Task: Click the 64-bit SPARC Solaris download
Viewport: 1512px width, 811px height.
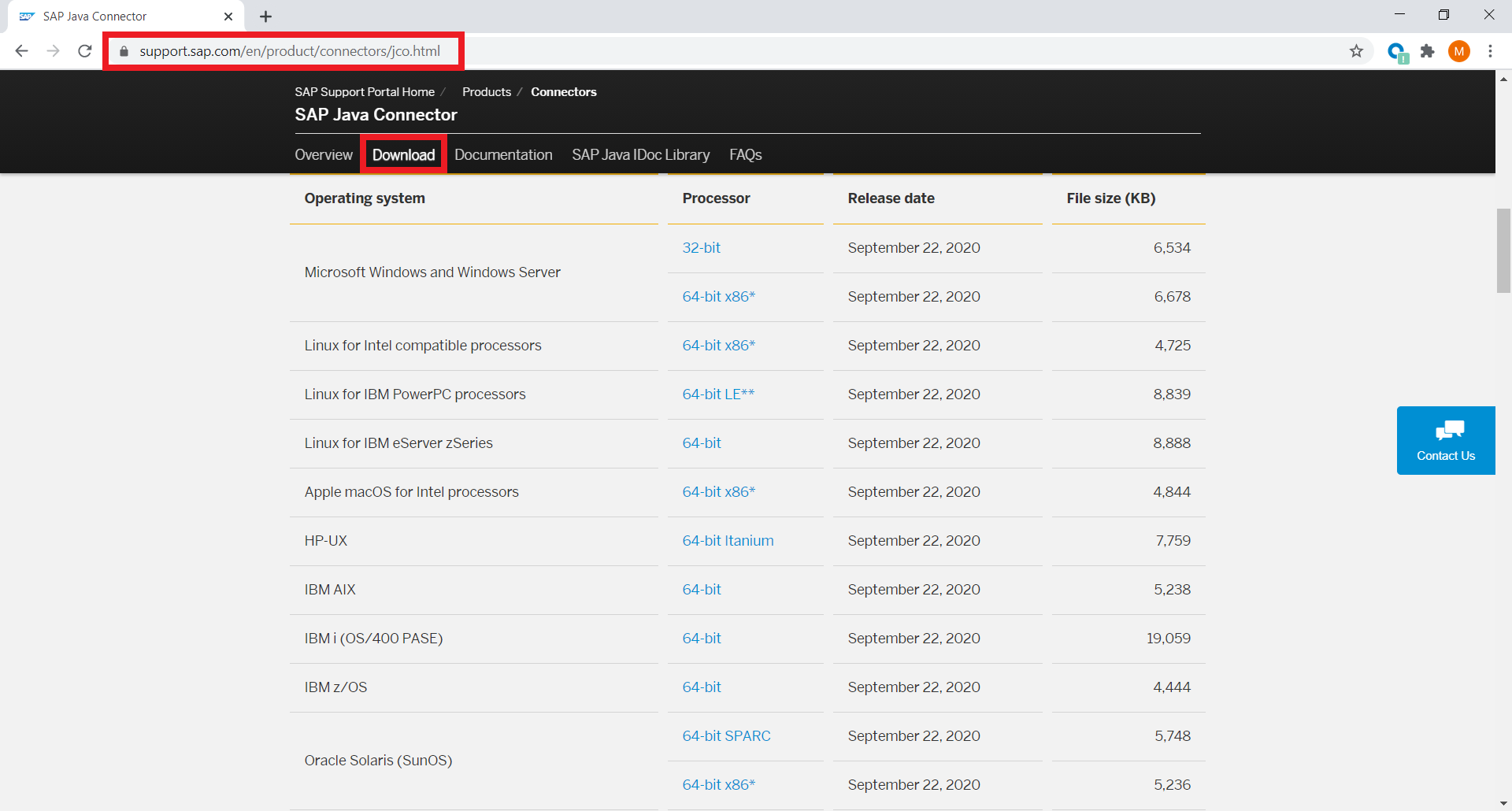Action: click(x=726, y=736)
